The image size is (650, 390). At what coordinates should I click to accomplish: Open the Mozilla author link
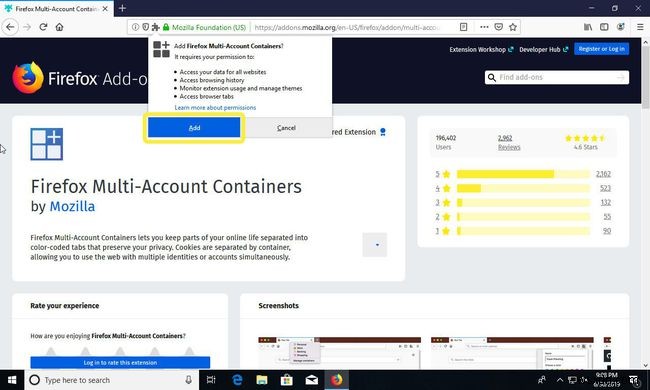click(x=72, y=206)
